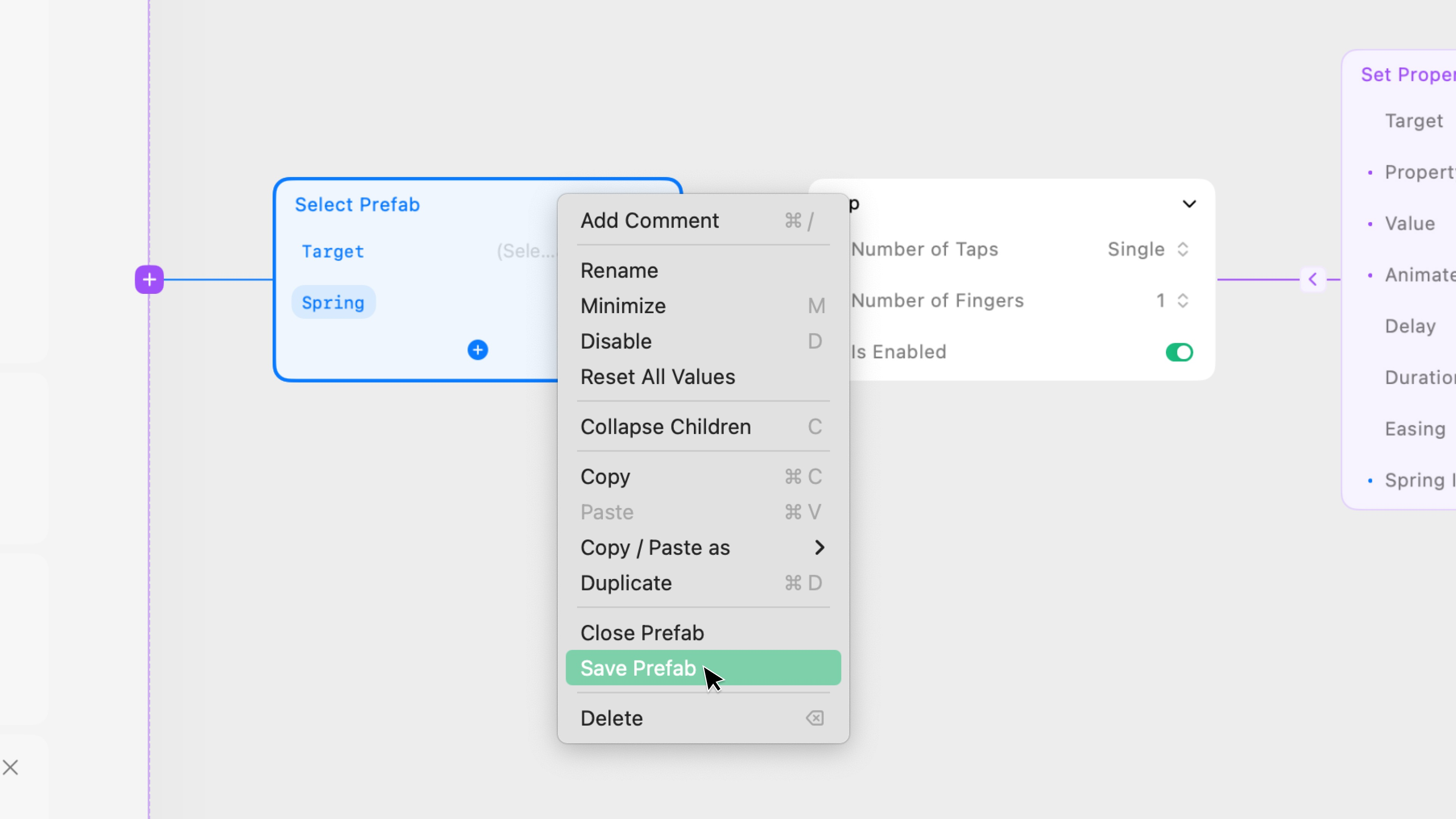This screenshot has width=1456, height=819.
Task: Click the Select Prefab card title
Action: point(357,205)
